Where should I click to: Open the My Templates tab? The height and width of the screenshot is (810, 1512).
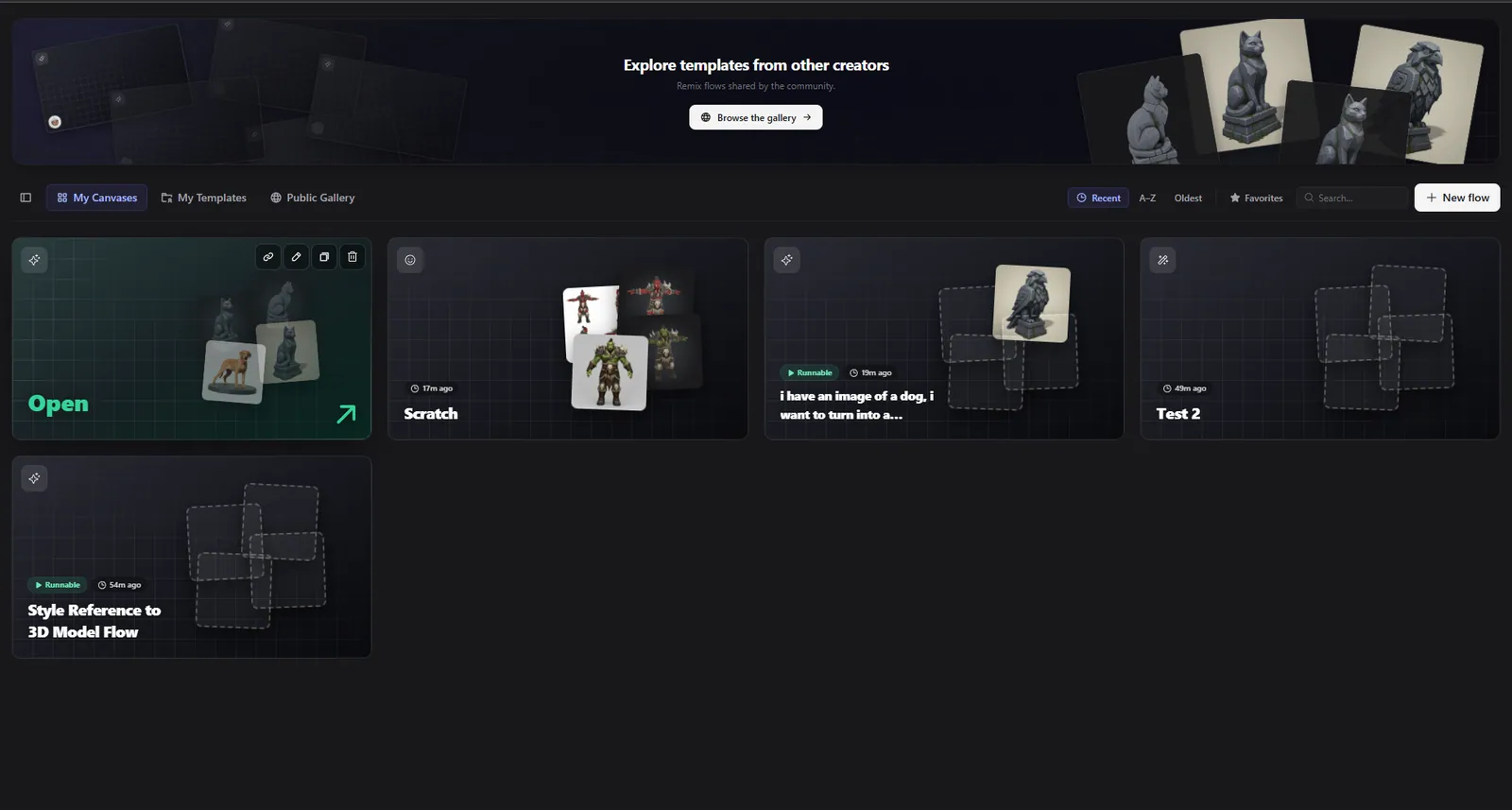pyautogui.click(x=203, y=198)
